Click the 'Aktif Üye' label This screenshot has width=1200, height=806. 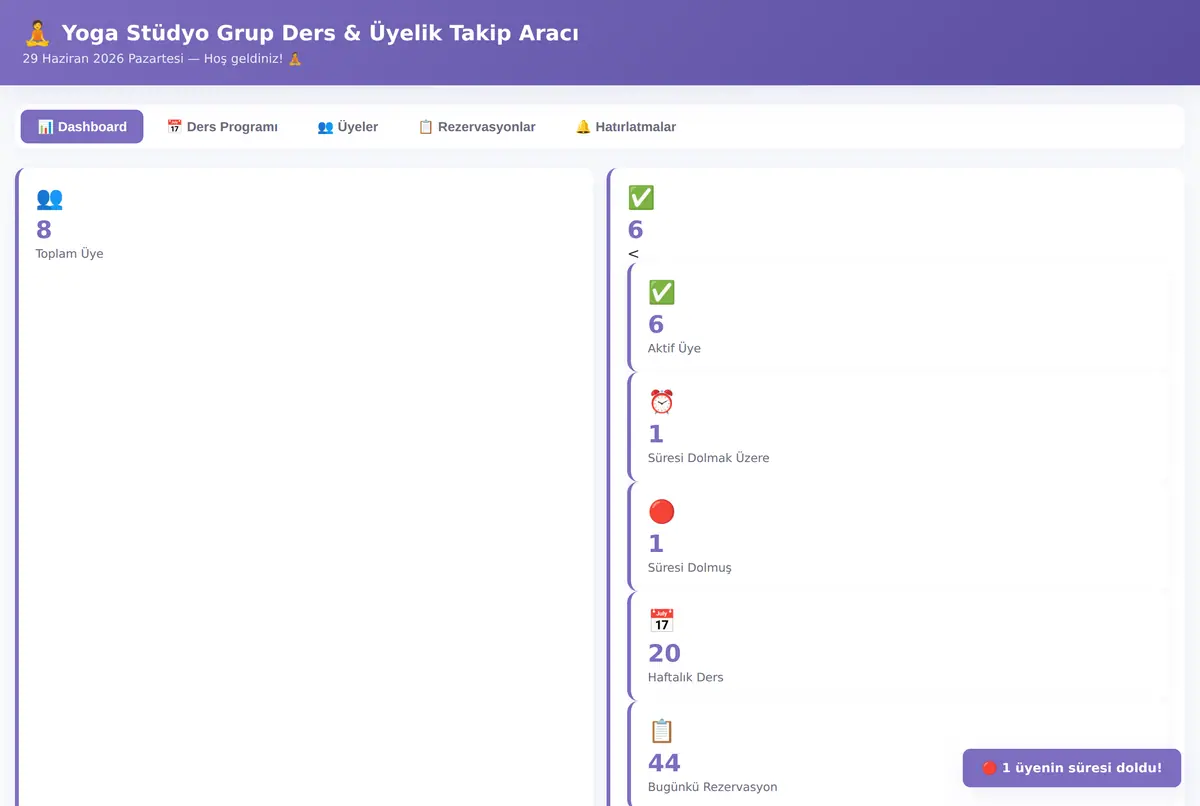click(674, 349)
